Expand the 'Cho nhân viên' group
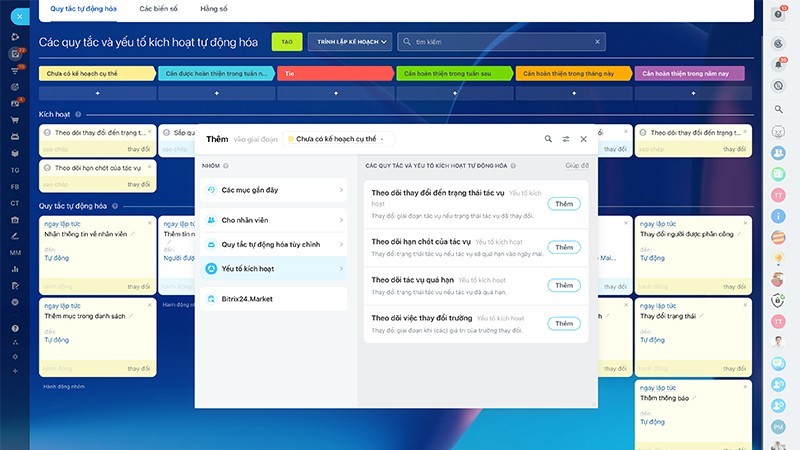 point(273,220)
